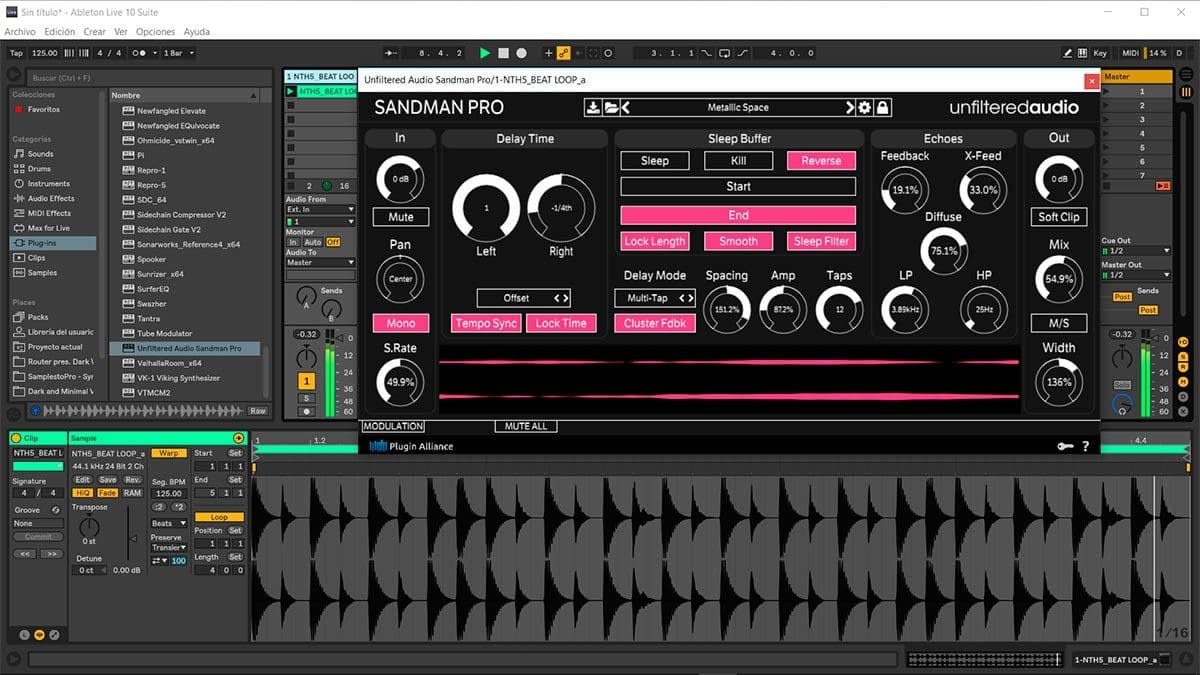
Task: Click the Plugin Alliance logo
Action: point(411,446)
